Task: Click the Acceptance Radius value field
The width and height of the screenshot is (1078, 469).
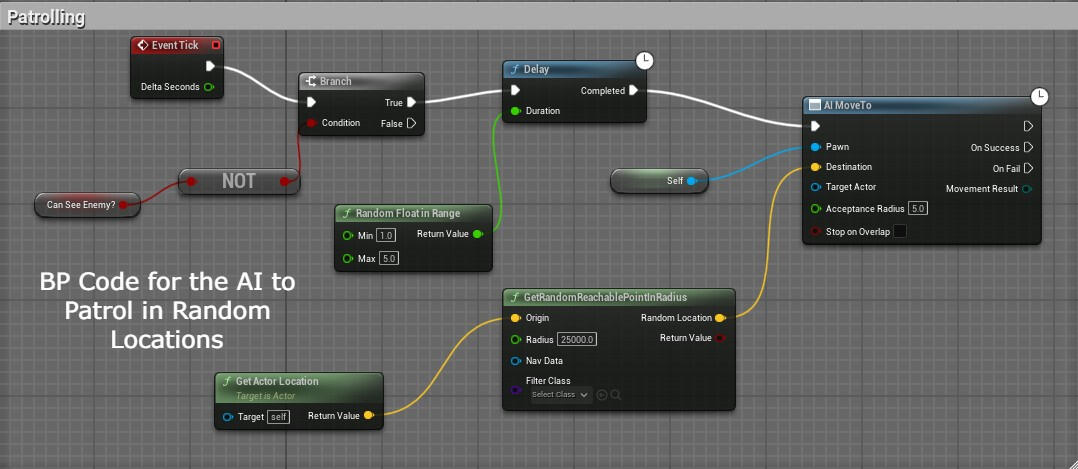Action: 917,208
